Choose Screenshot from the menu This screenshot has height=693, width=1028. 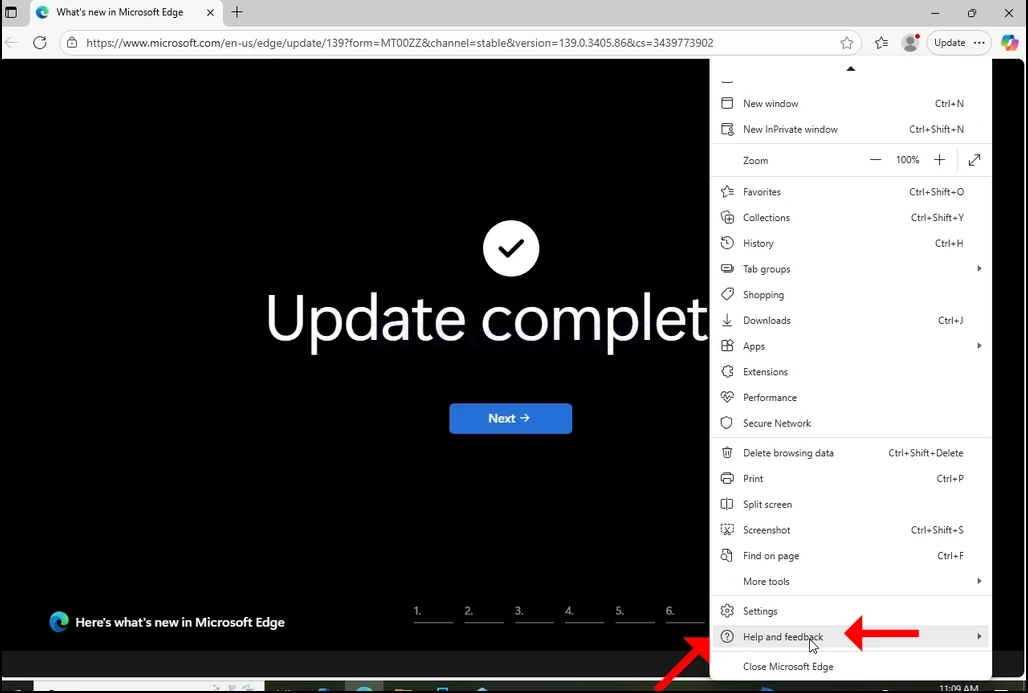click(850, 530)
